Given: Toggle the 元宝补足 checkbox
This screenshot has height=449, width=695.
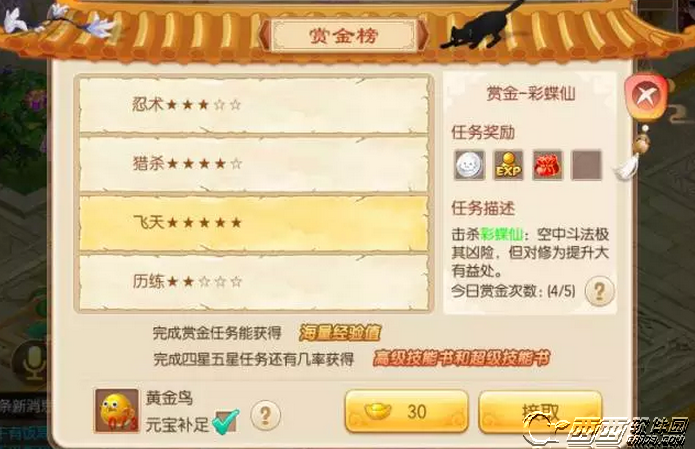Looking at the screenshot, I should tap(225, 422).
